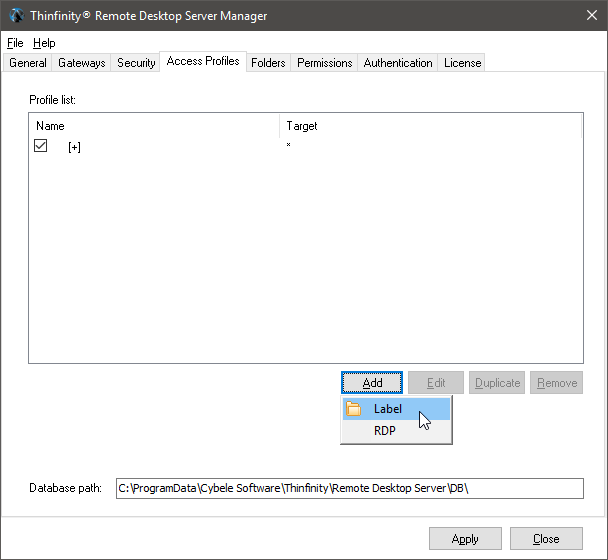The width and height of the screenshot is (608, 560).
Task: Select the [+] profile row name
Action: click(74, 147)
